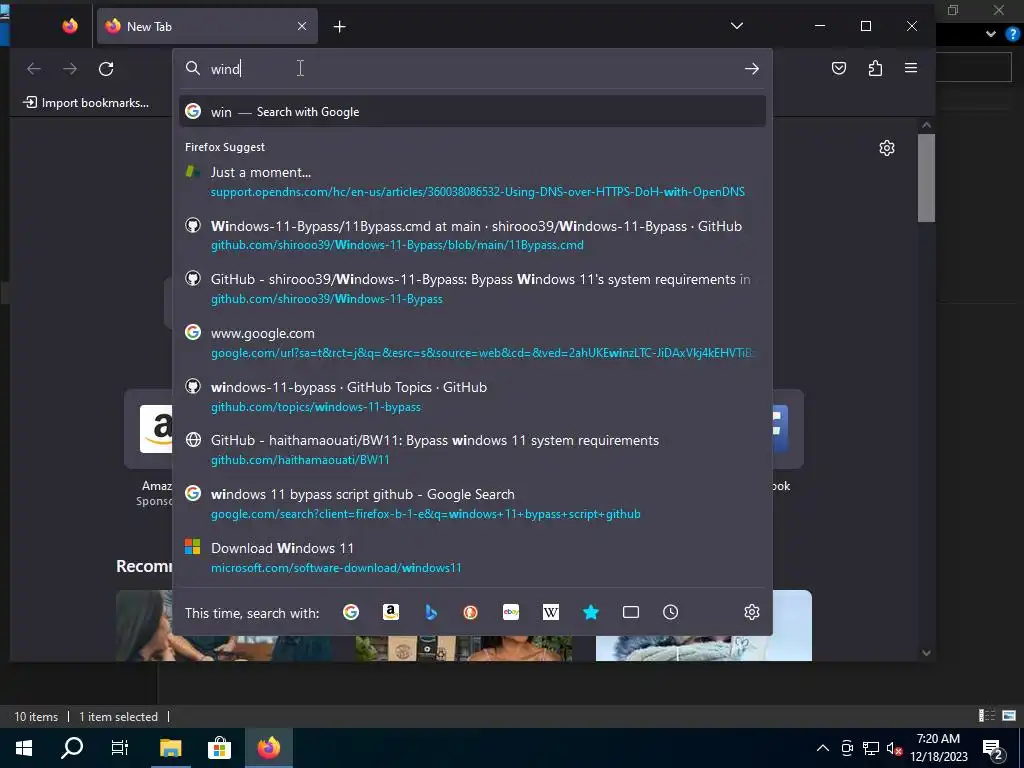
Task: Open search settings gear in dropdown
Action: coord(752,612)
